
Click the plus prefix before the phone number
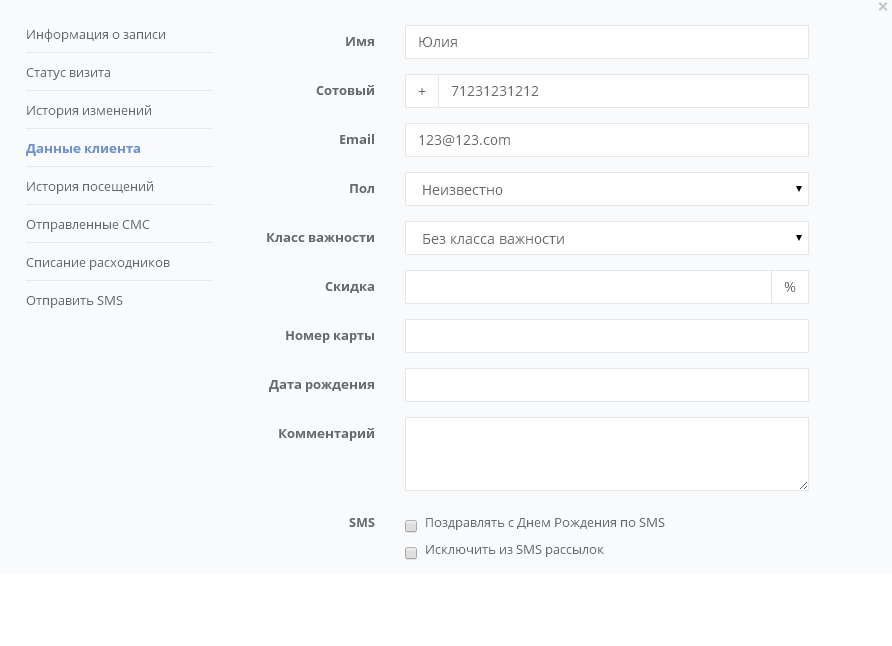point(422,91)
